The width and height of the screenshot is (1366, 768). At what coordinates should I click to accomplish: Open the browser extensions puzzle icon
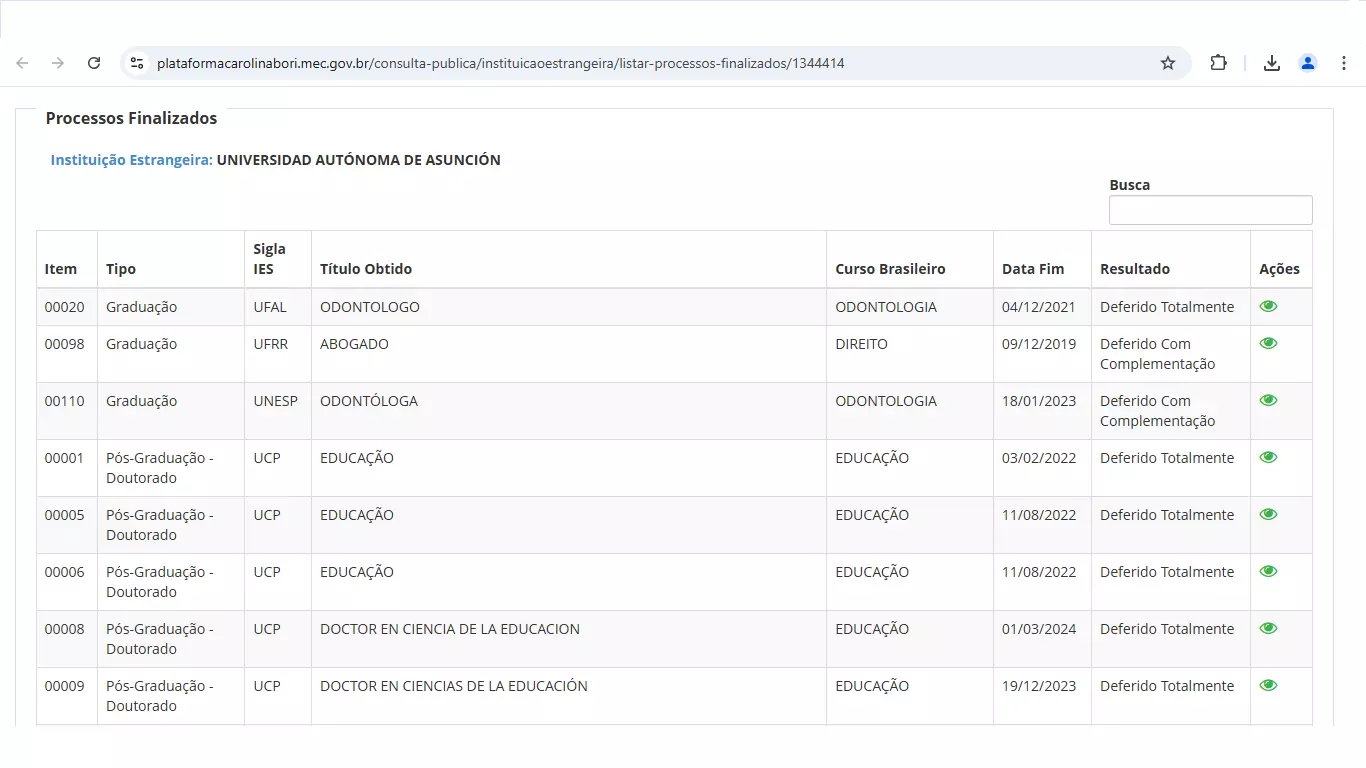[1218, 63]
